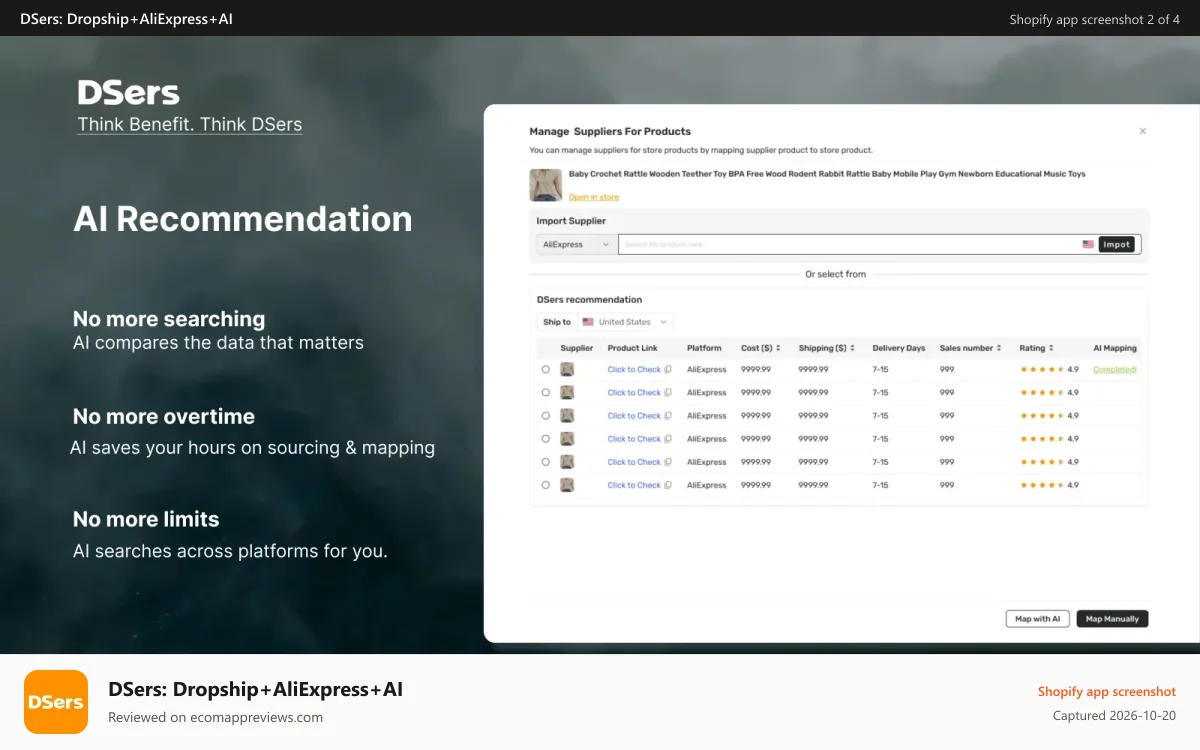This screenshot has width=1200, height=750.
Task: Click the Delivery Days column header
Action: tap(899, 348)
